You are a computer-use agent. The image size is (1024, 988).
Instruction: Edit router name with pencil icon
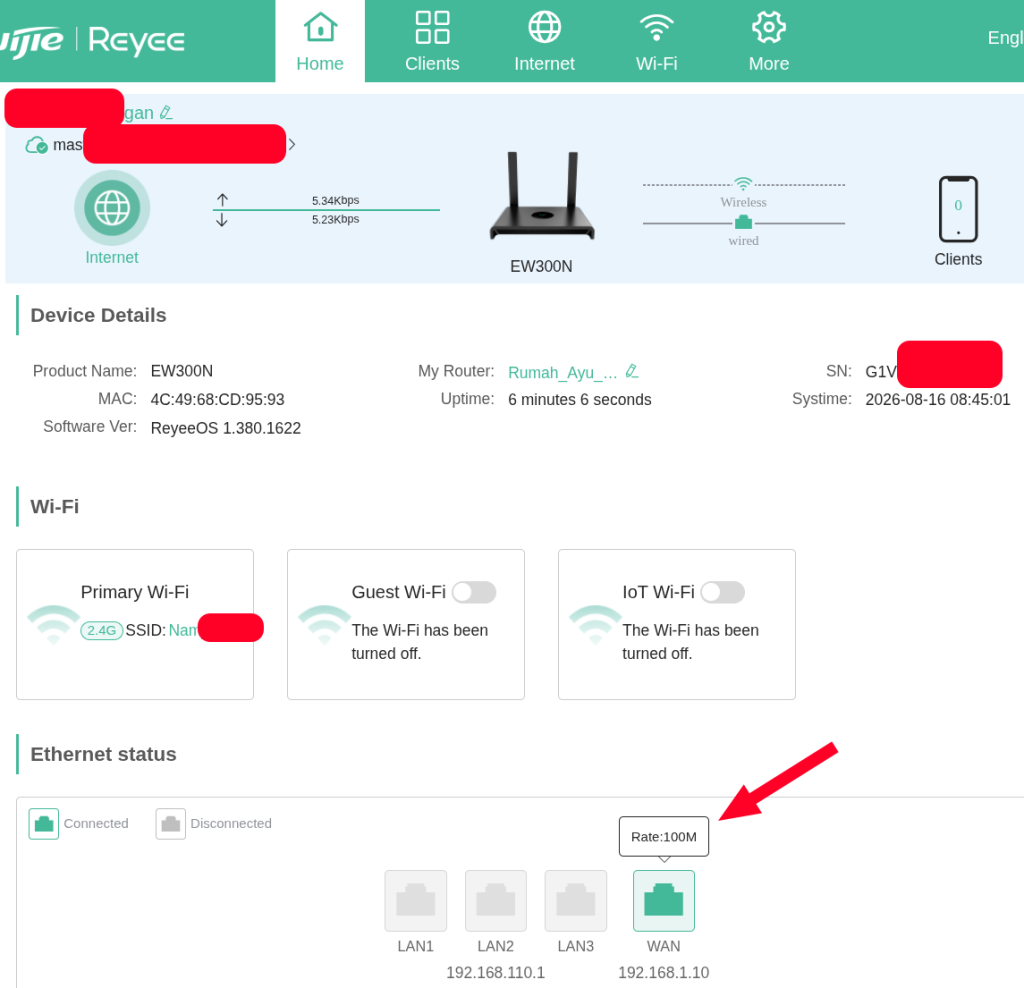(632, 371)
